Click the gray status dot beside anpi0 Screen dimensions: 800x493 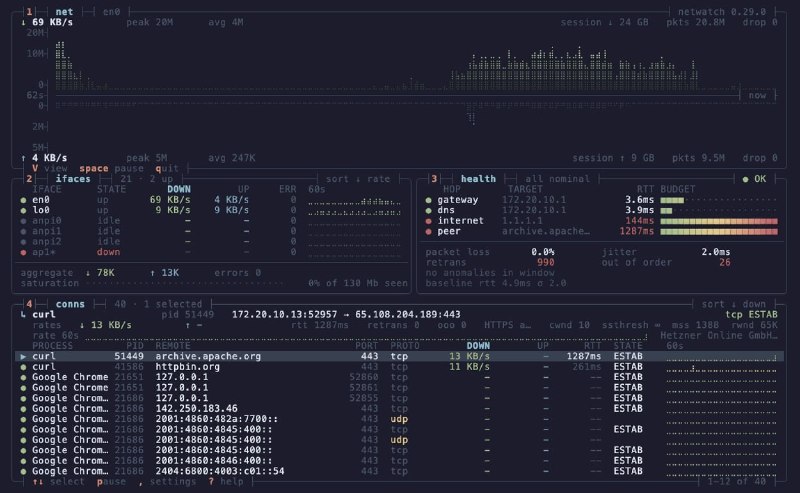click(23, 221)
